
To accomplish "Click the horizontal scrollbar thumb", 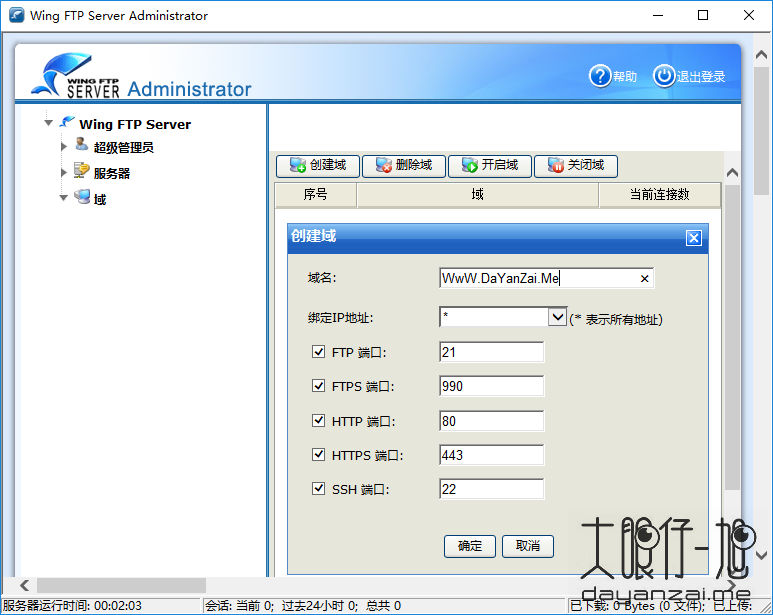I will [x=121, y=585].
